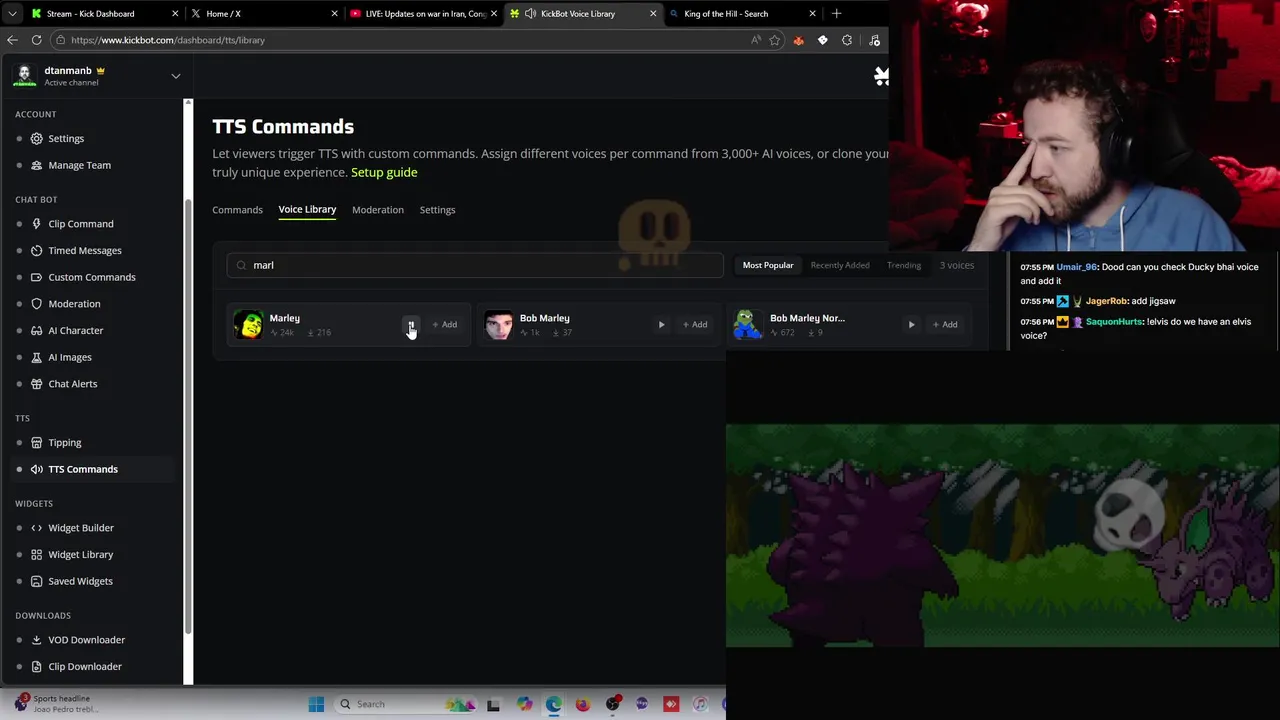Pause the Marley voice preview
The image size is (1280, 720).
click(411, 325)
